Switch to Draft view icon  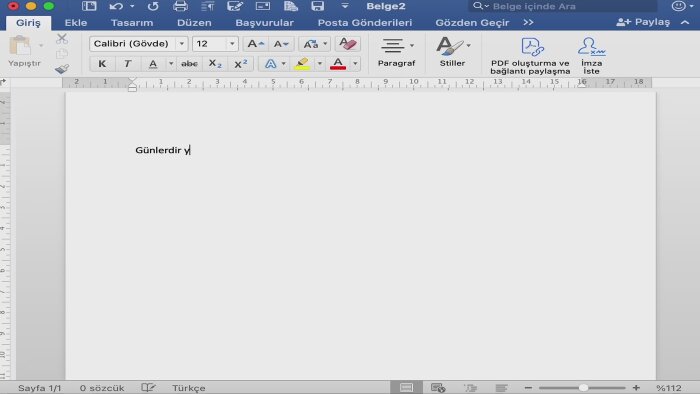pyautogui.click(x=501, y=388)
